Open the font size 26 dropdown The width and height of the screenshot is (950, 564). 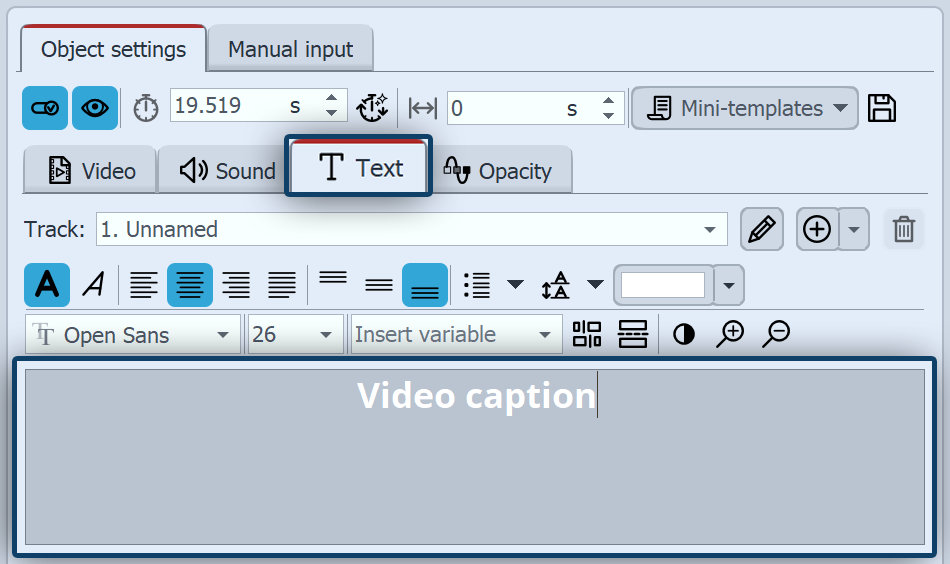295,334
